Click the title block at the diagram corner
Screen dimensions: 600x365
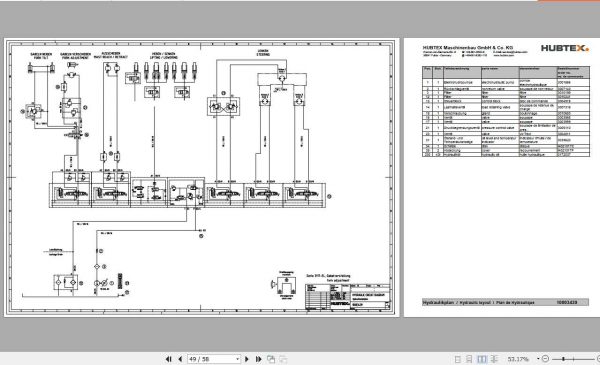[x=348, y=297]
